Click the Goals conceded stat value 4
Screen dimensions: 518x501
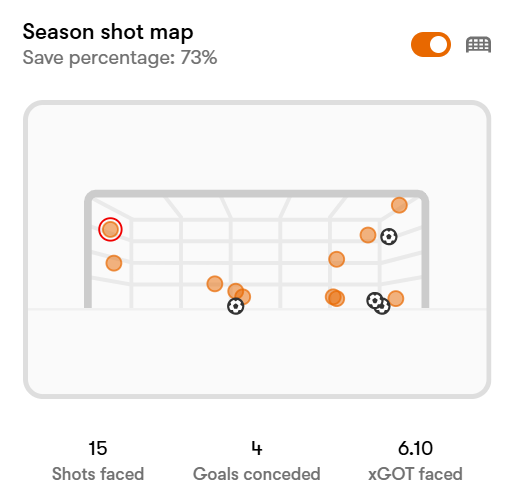click(257, 448)
